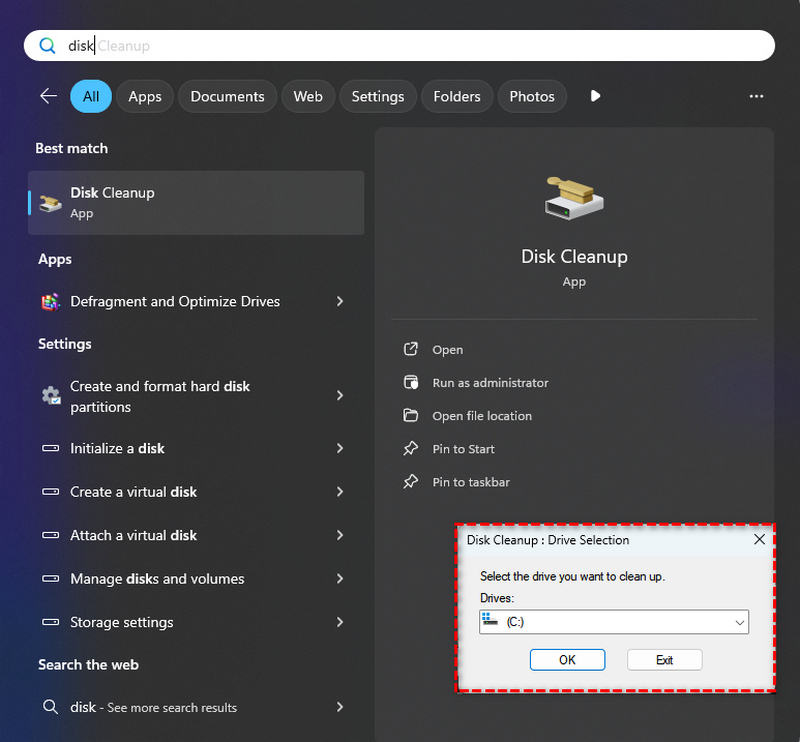
Task: Click OK in Drive Selection dialog
Action: (x=567, y=660)
